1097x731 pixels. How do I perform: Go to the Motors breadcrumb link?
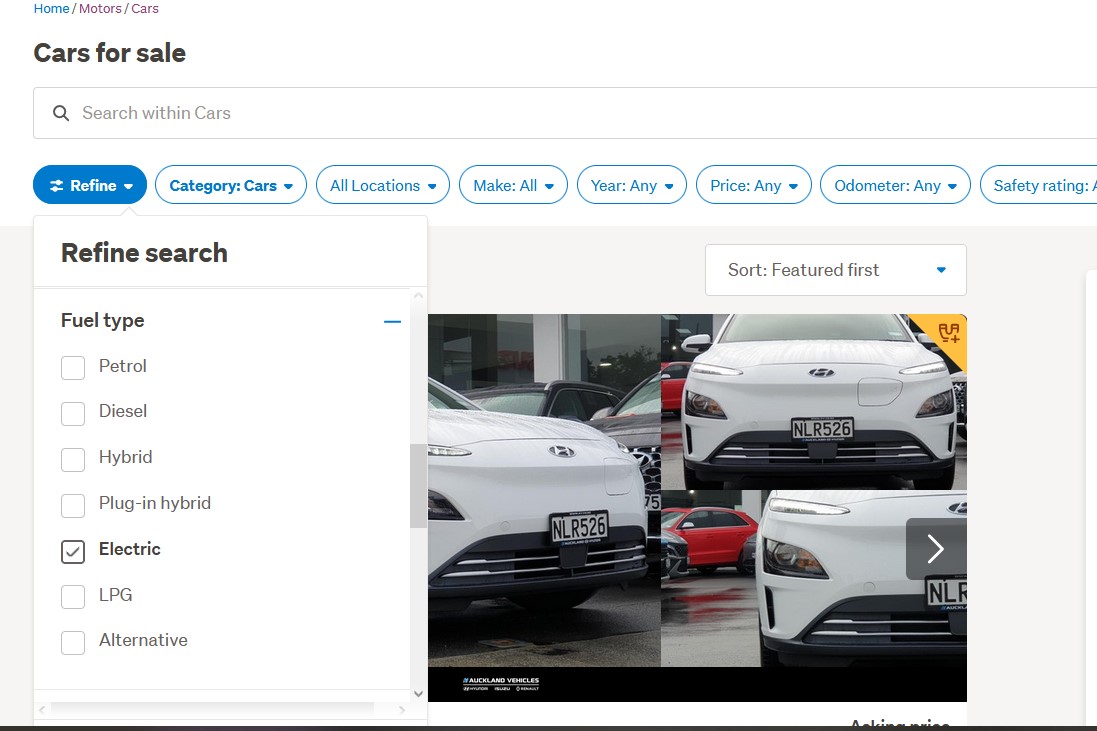100,9
